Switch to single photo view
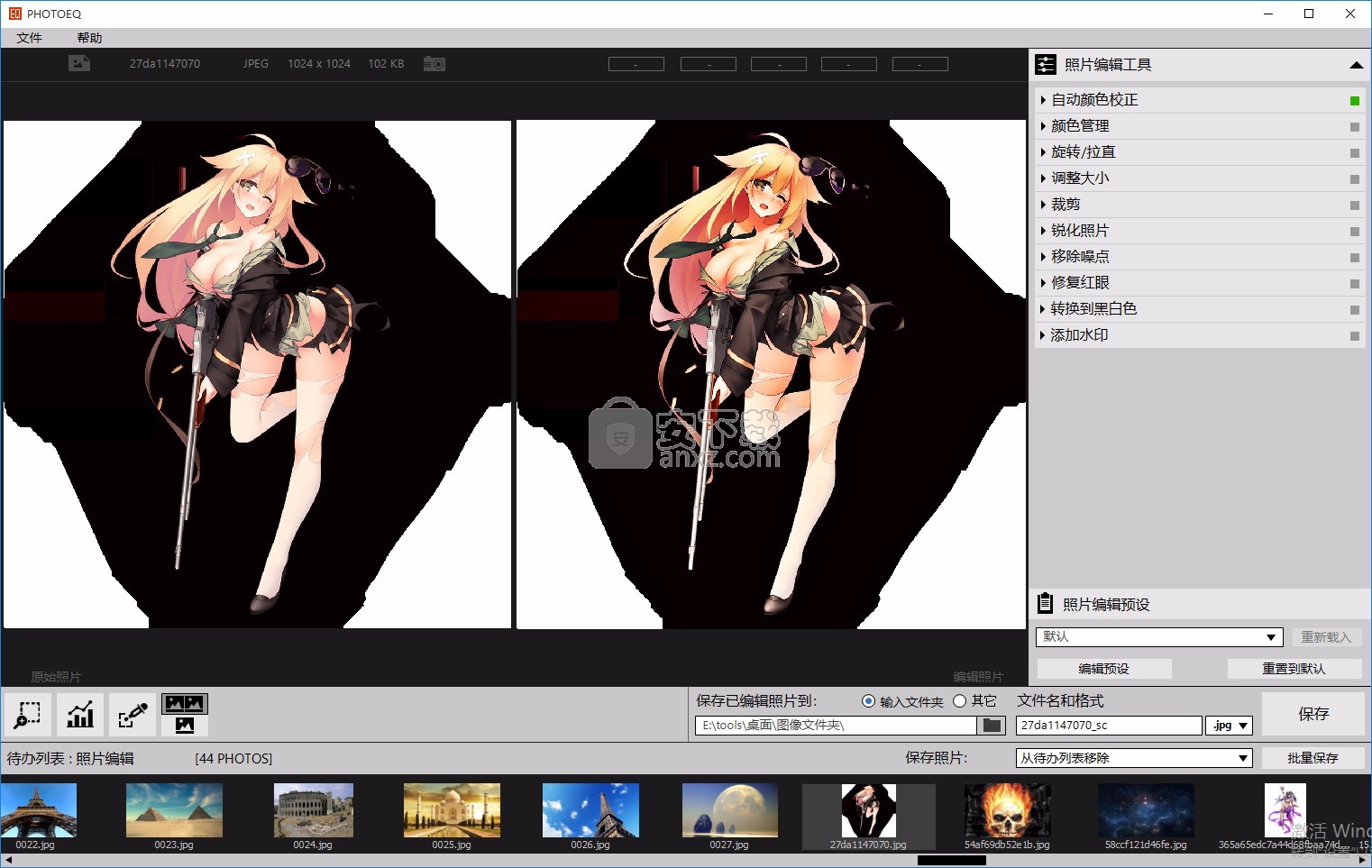This screenshot has width=1372, height=868. click(185, 725)
